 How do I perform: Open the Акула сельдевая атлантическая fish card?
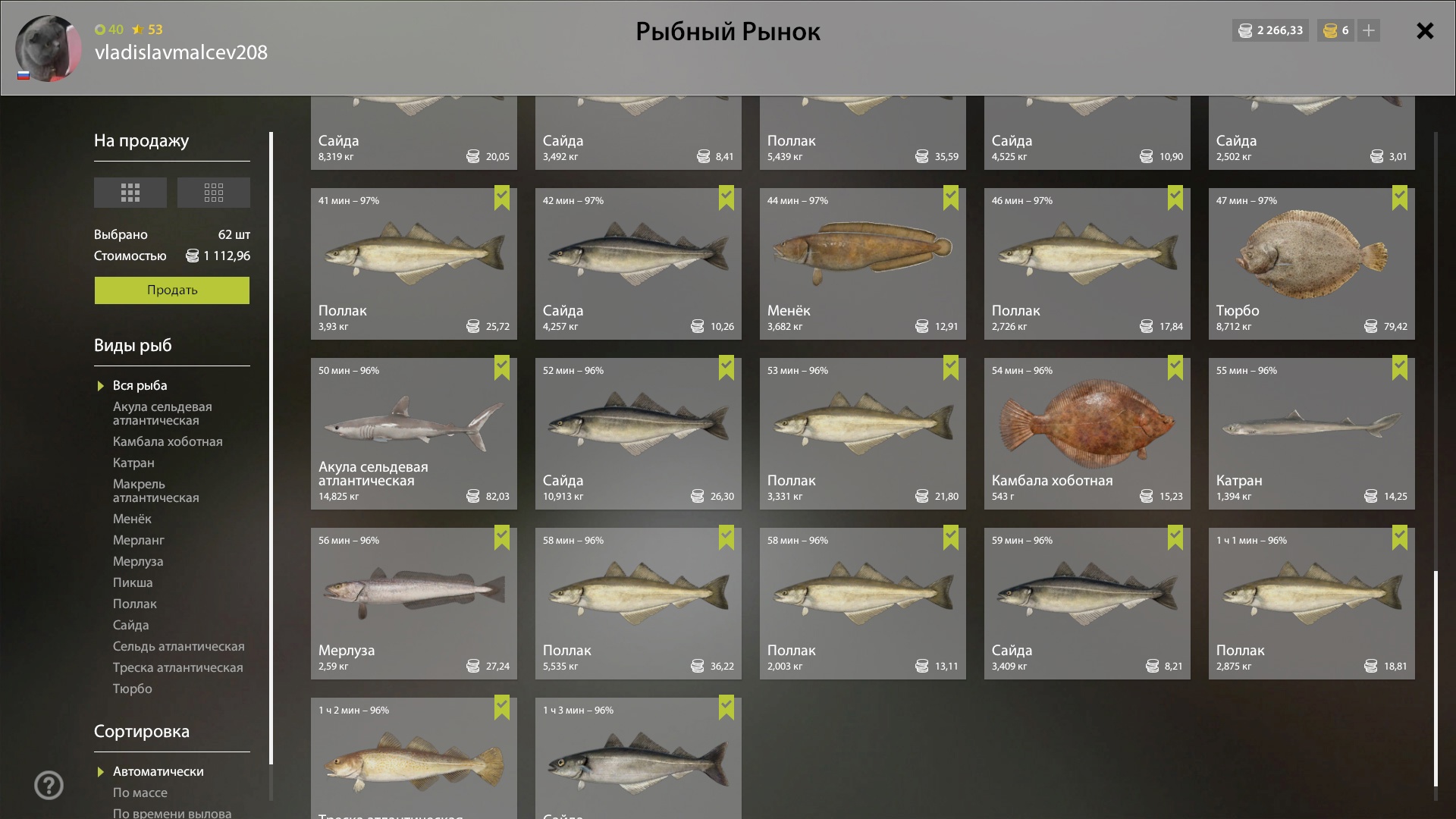pyautogui.click(x=414, y=434)
